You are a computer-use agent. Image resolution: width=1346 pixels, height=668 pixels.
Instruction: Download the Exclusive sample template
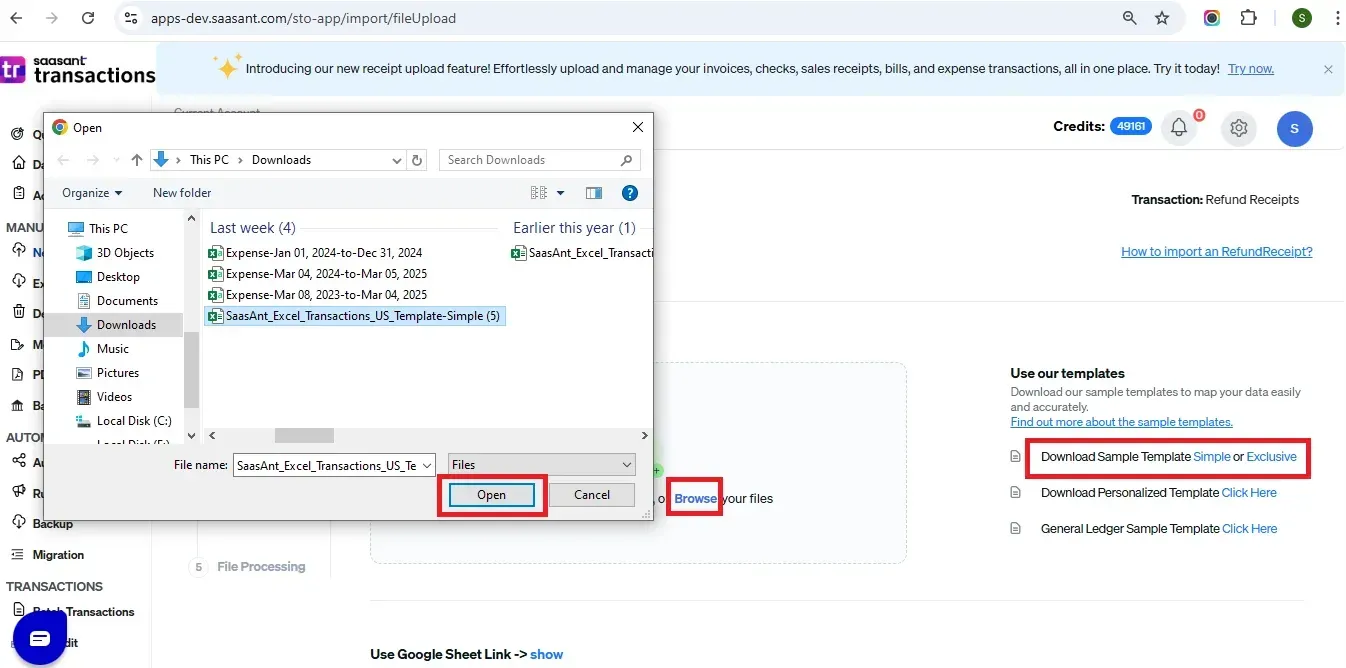(1271, 457)
